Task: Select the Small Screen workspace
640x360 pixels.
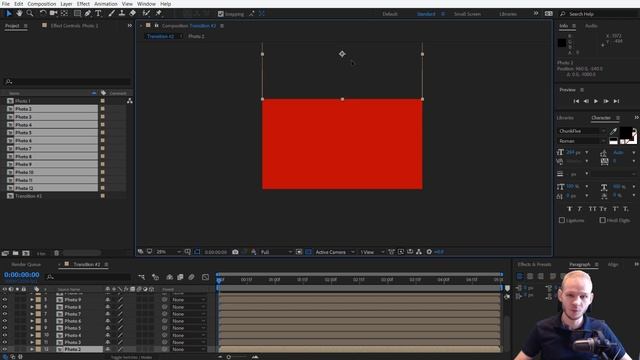Action: (467, 14)
